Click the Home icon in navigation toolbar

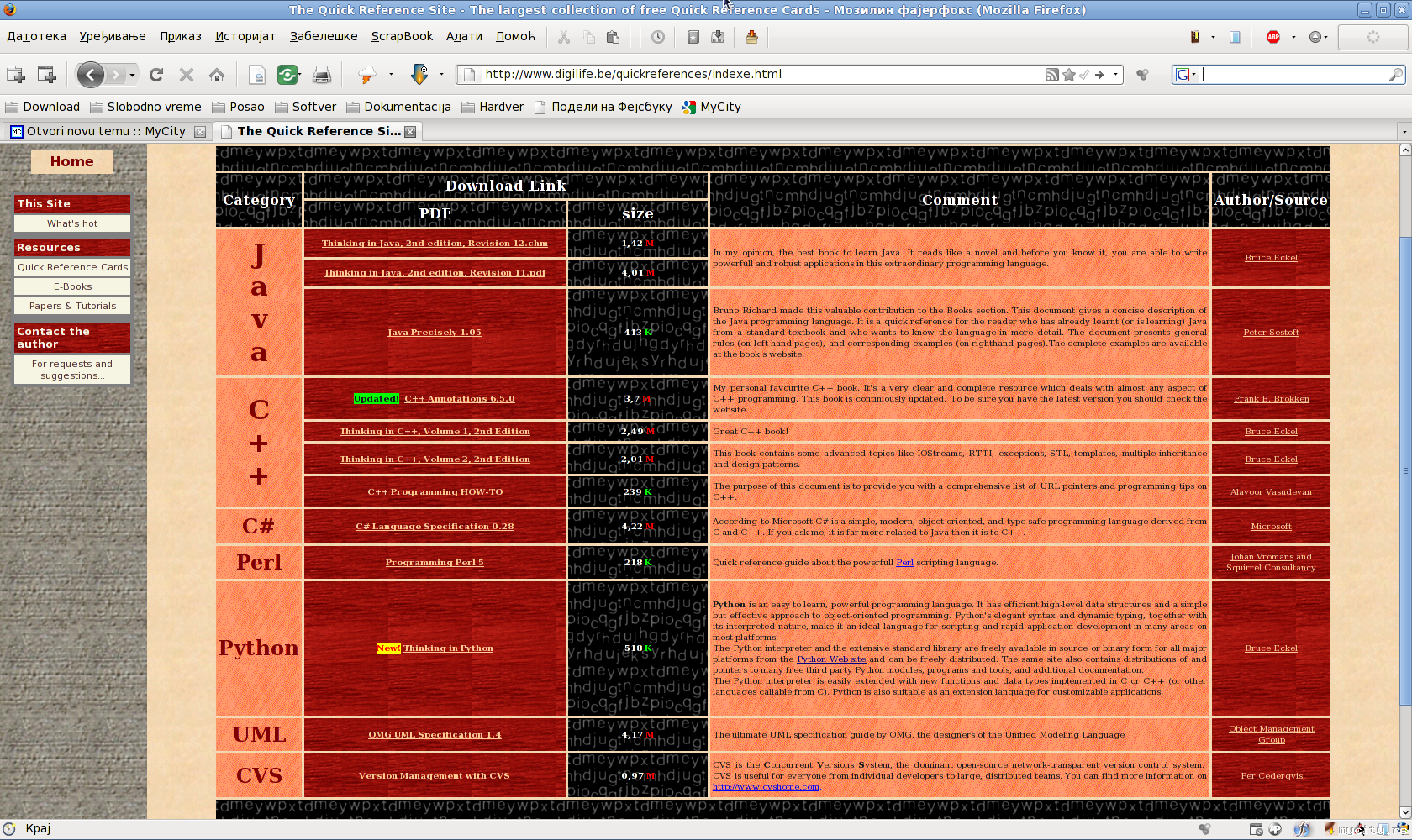(x=217, y=75)
